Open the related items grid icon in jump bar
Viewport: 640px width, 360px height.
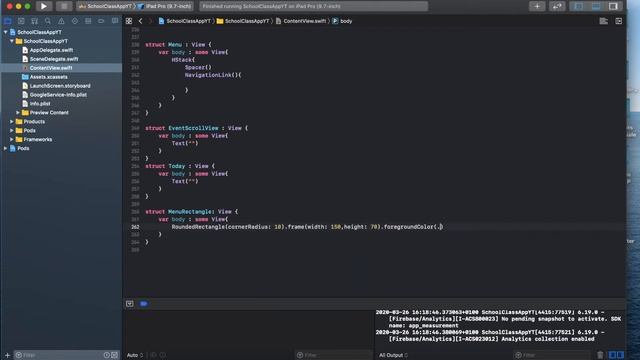pyautogui.click(x=129, y=21)
